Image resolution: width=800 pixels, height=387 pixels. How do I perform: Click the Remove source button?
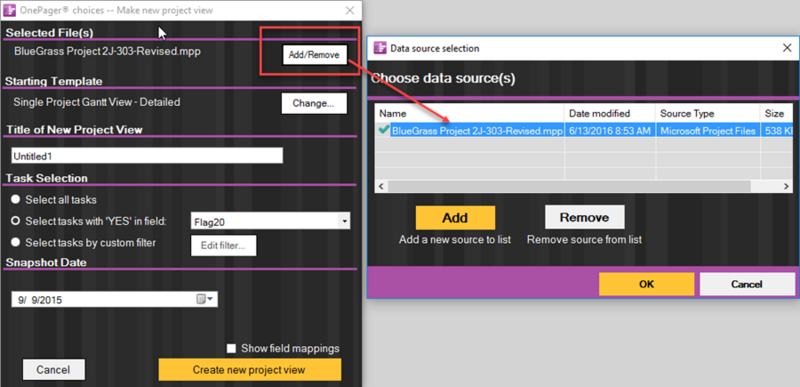[585, 218]
